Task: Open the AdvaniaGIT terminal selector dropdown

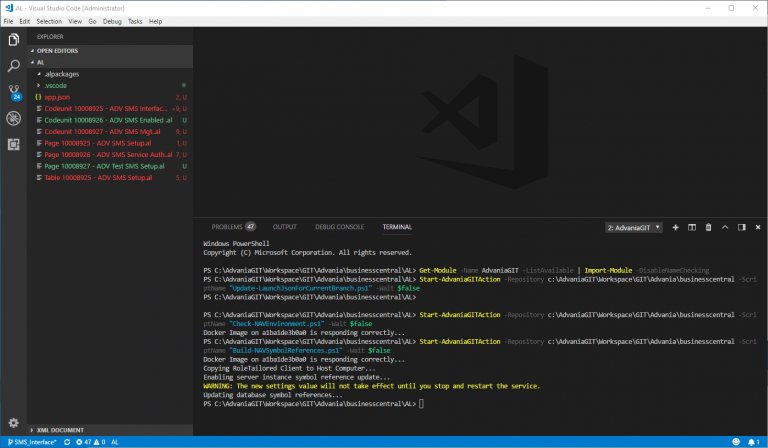Action: click(634, 227)
